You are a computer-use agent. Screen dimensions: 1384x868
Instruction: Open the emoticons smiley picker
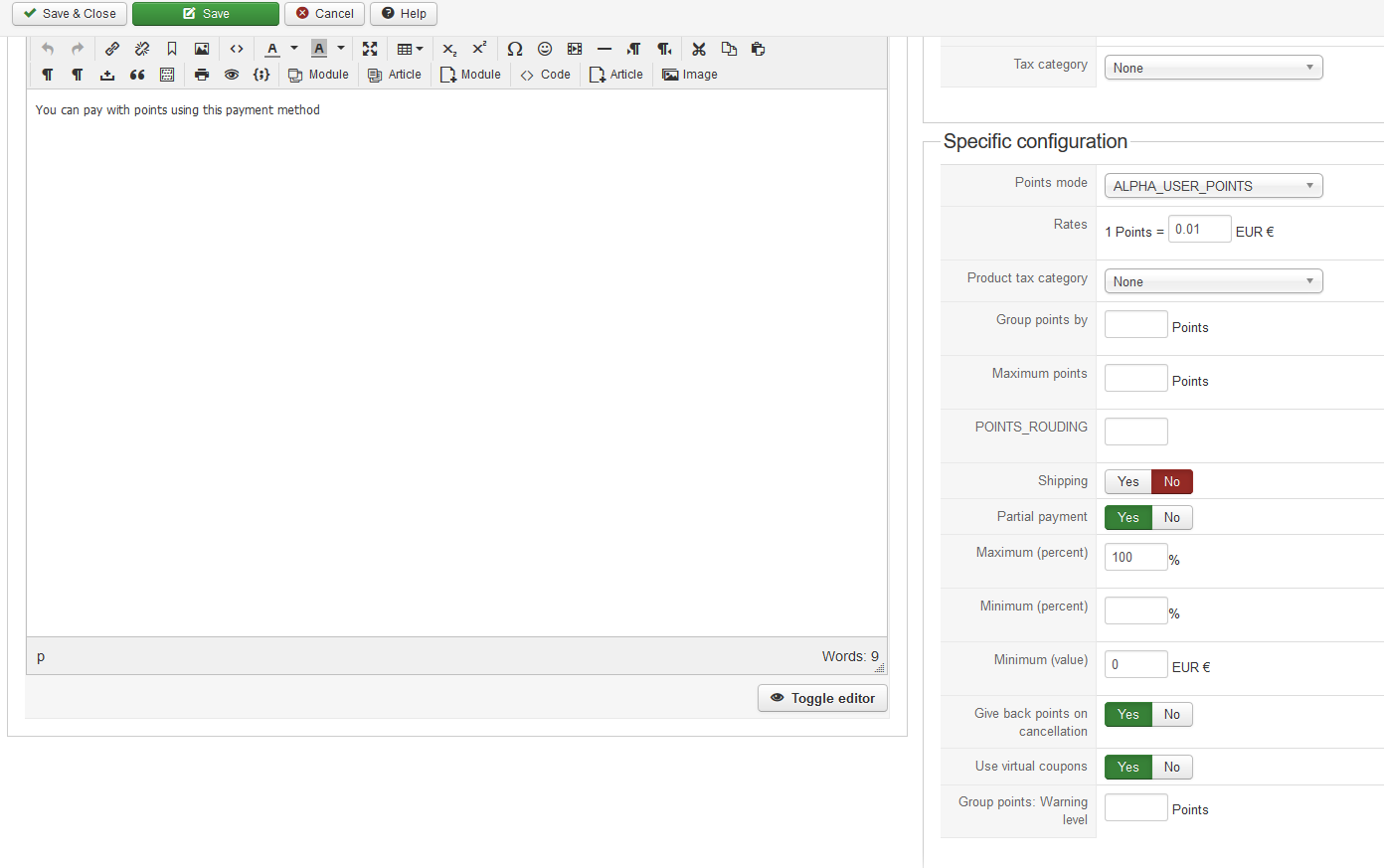coord(545,49)
